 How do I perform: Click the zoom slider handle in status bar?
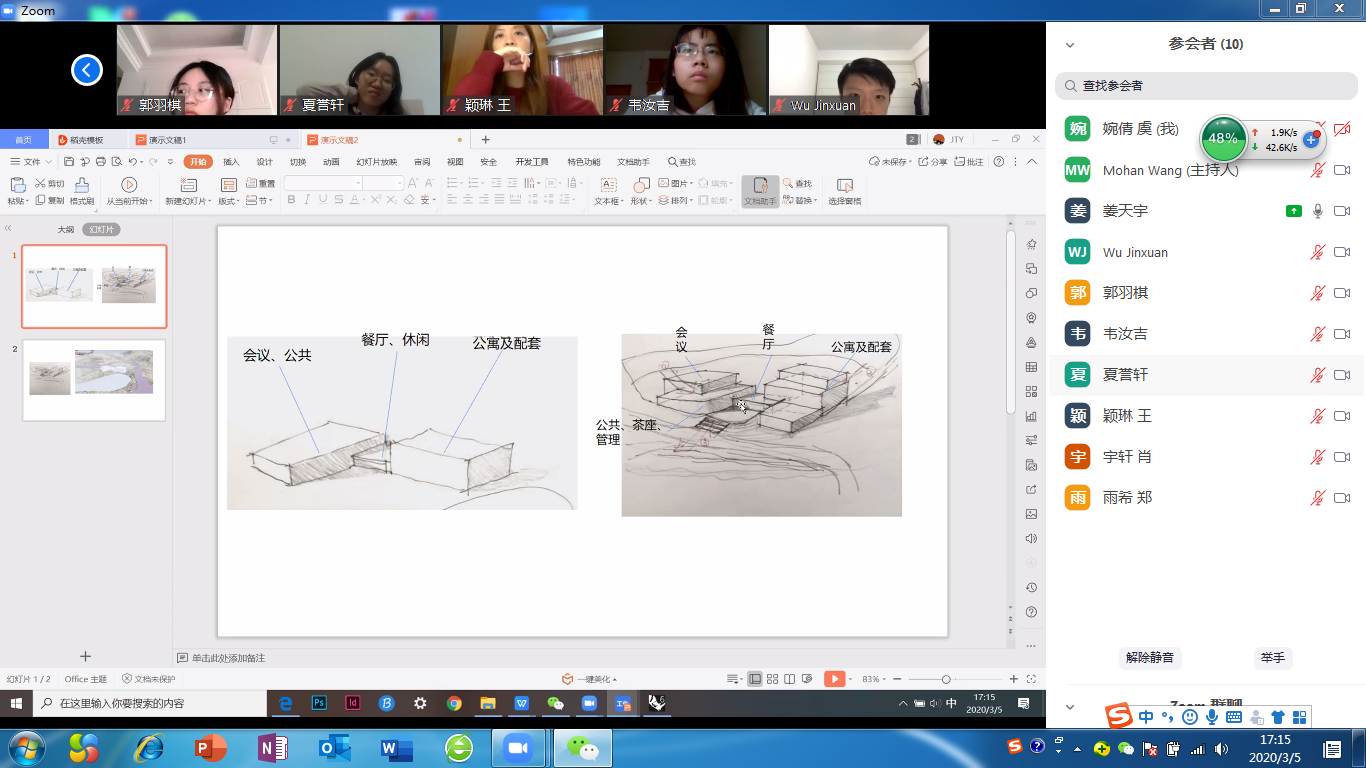click(x=946, y=679)
